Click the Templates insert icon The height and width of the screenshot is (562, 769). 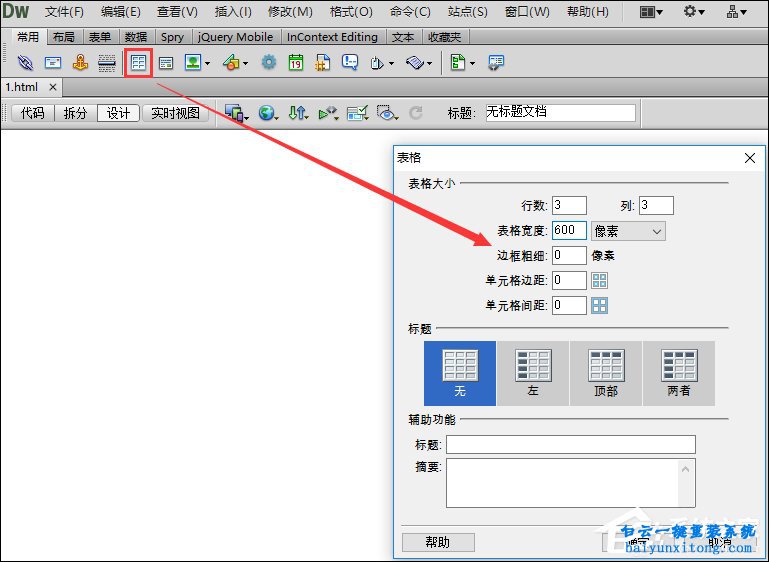tap(458, 62)
